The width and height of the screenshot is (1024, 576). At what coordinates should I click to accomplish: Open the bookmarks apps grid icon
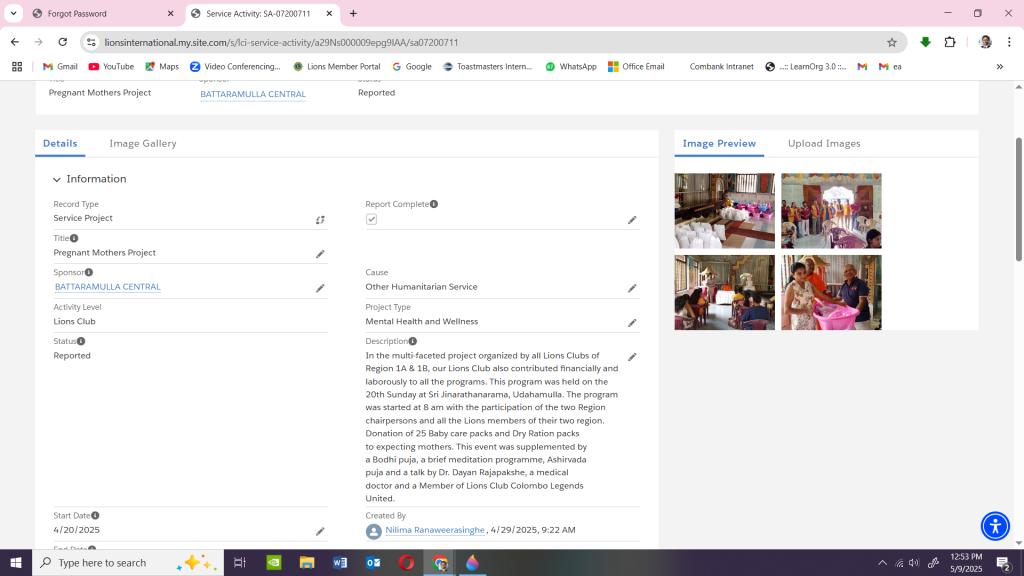pyautogui.click(x=17, y=67)
